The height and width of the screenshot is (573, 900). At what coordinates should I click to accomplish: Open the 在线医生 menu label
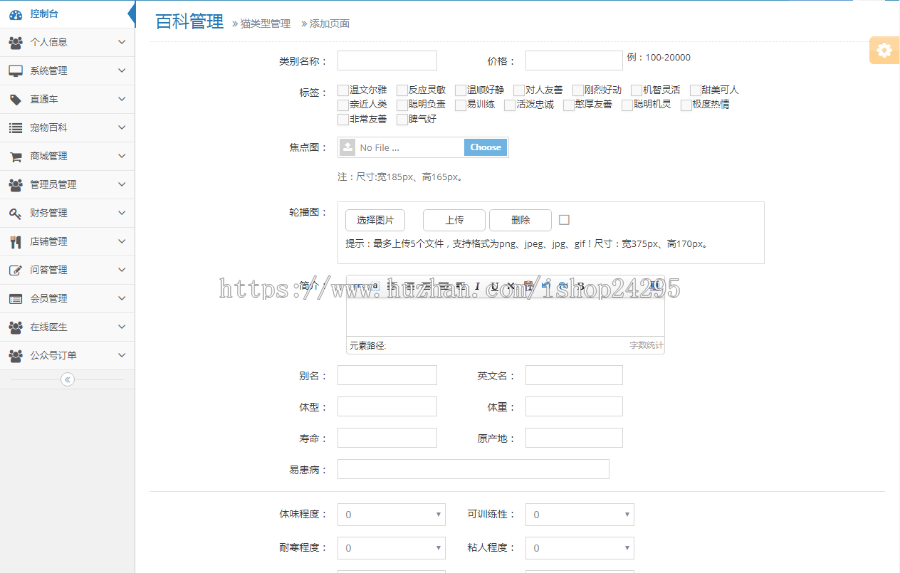pyautogui.click(x=49, y=327)
